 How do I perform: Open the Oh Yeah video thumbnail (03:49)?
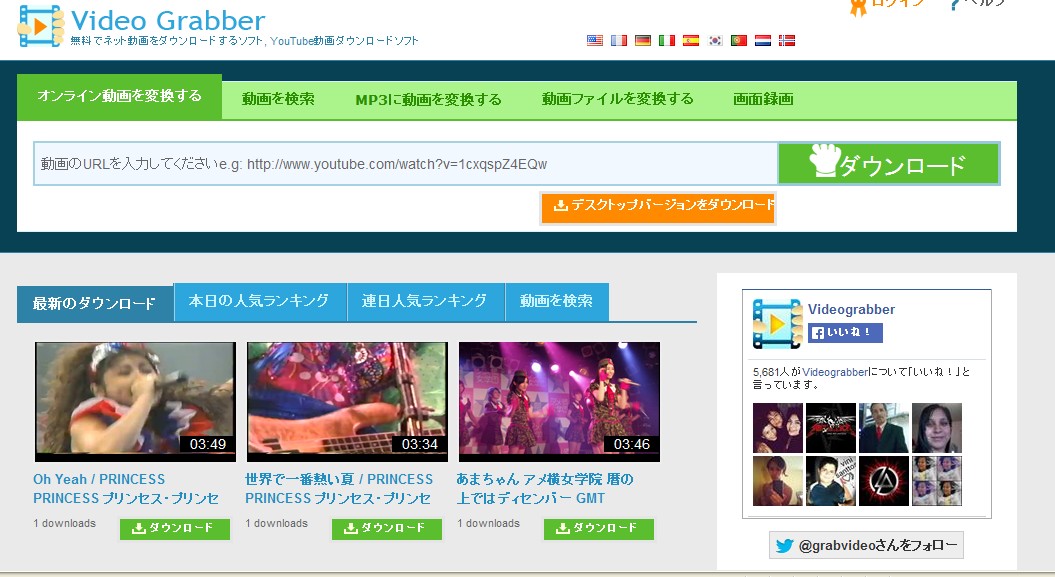click(x=135, y=401)
